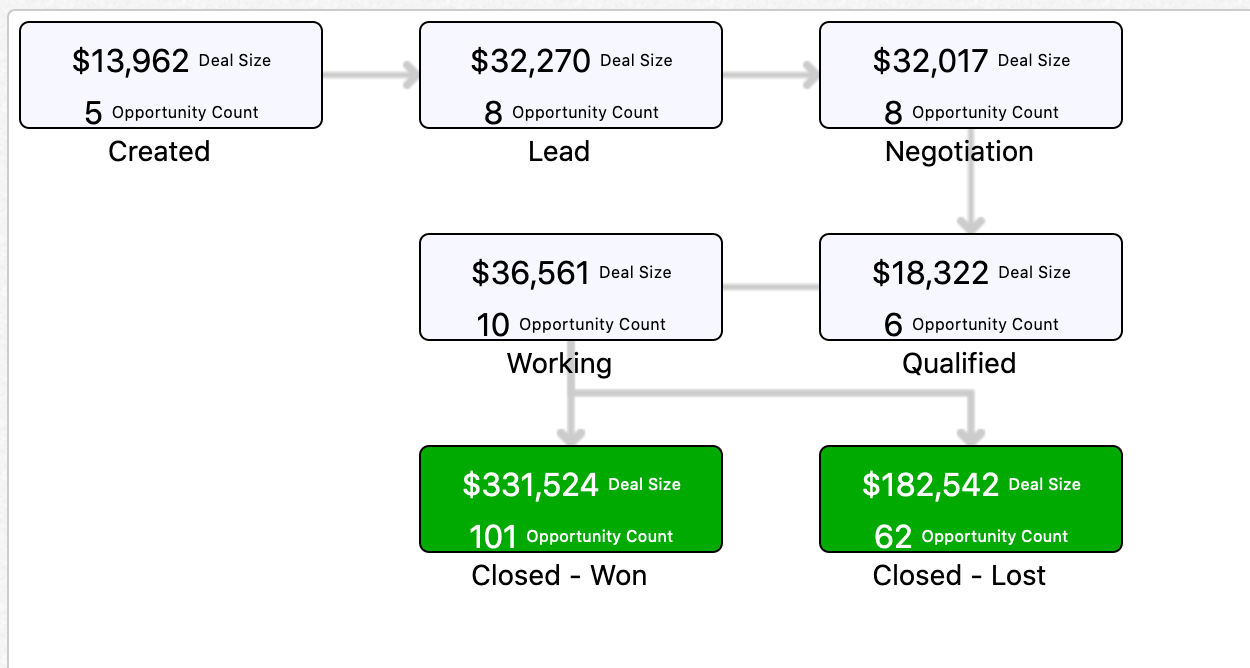1250x668 pixels.
Task: Click the "Lead" label below its box
Action: [x=559, y=152]
